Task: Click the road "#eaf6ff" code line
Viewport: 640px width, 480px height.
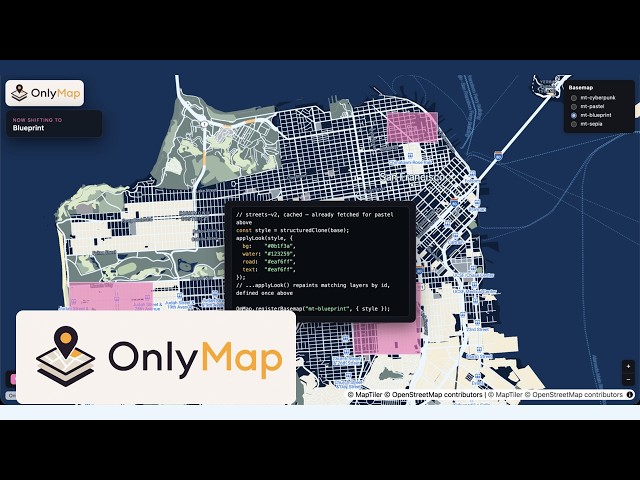Action: pos(269,262)
